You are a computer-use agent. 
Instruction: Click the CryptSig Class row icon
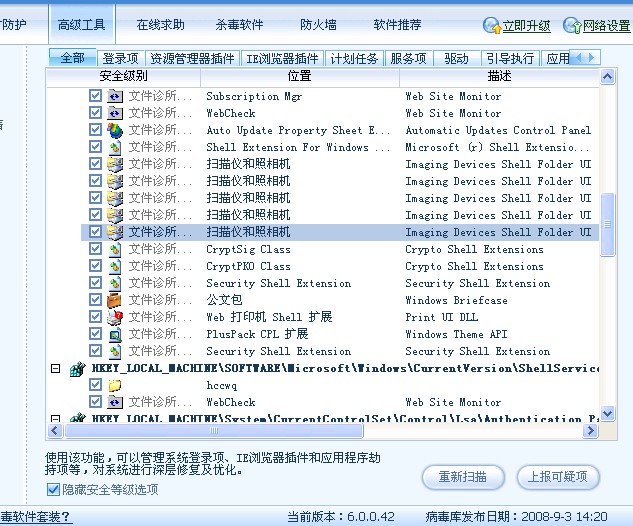tap(115, 249)
